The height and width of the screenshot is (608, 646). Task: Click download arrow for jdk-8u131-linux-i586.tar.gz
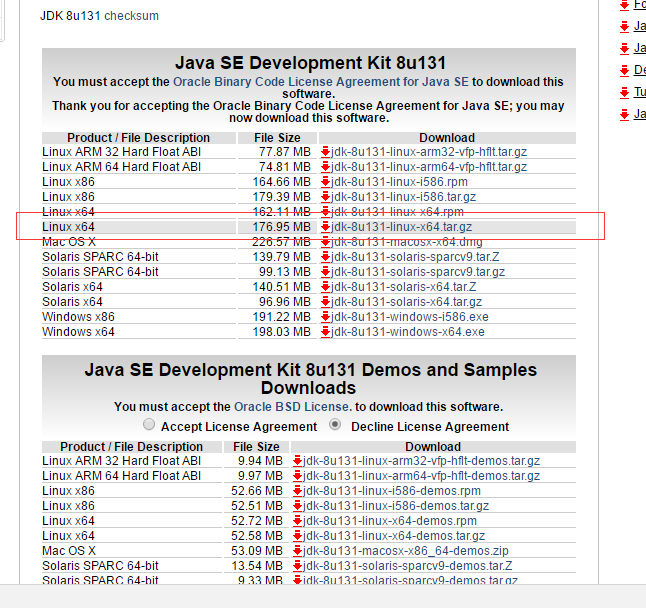325,197
